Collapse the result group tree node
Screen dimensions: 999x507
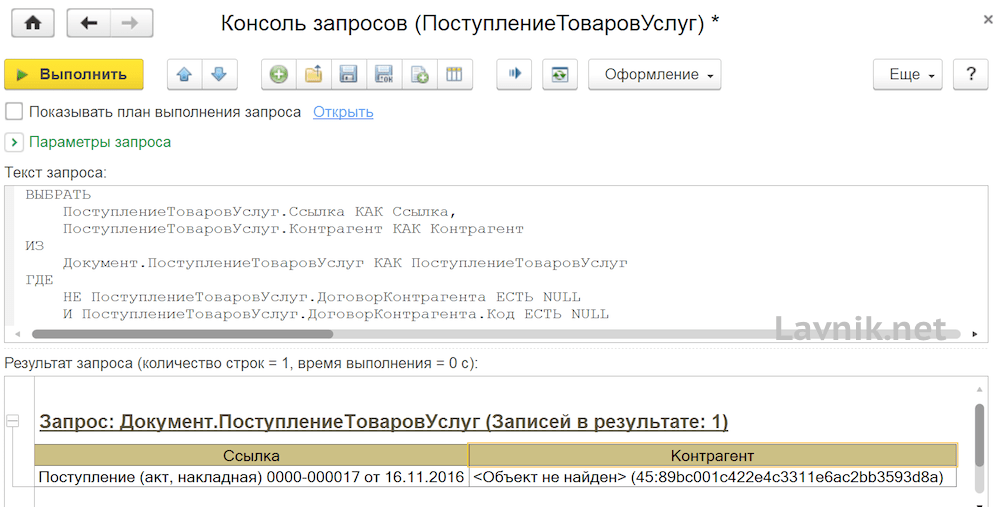(x=13, y=421)
